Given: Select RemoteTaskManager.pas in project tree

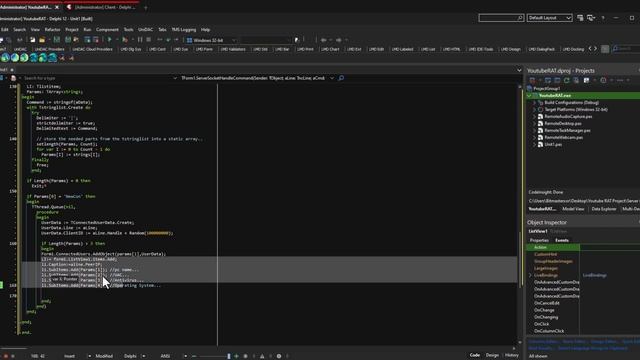Looking at the screenshot, I should click(567, 131).
